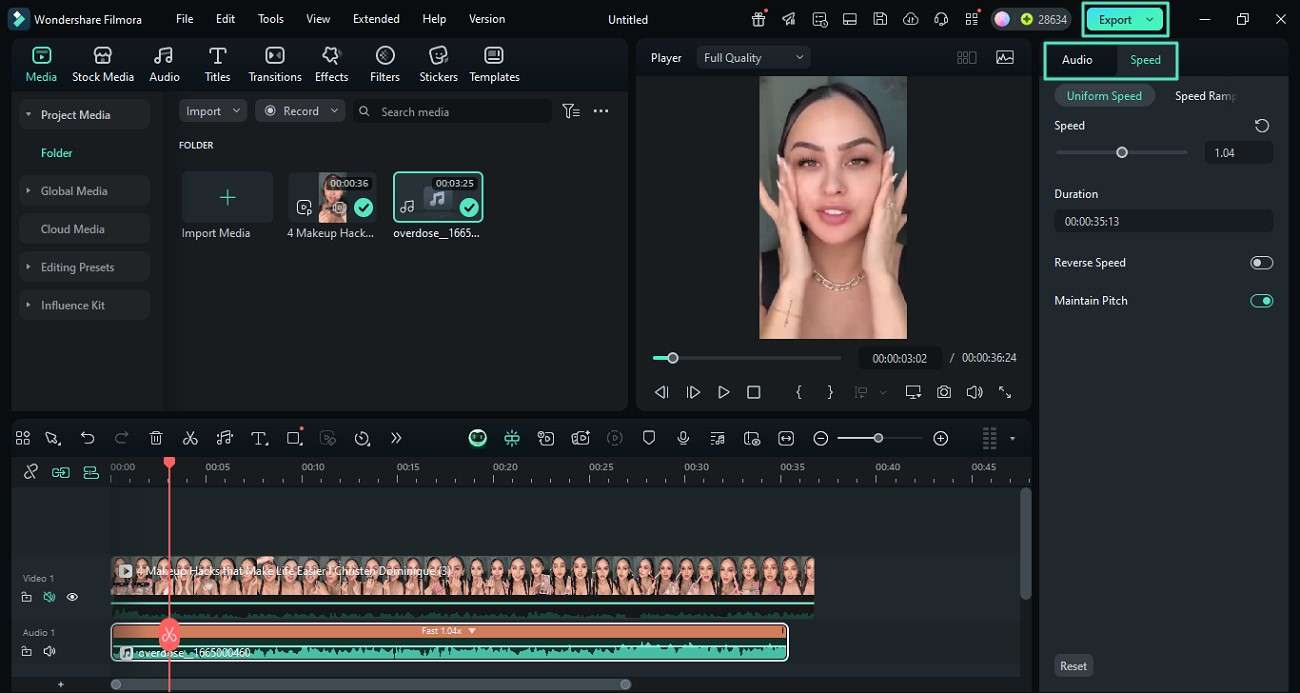
Task: Collapse the Project Media tree item
Action: pos(29,115)
